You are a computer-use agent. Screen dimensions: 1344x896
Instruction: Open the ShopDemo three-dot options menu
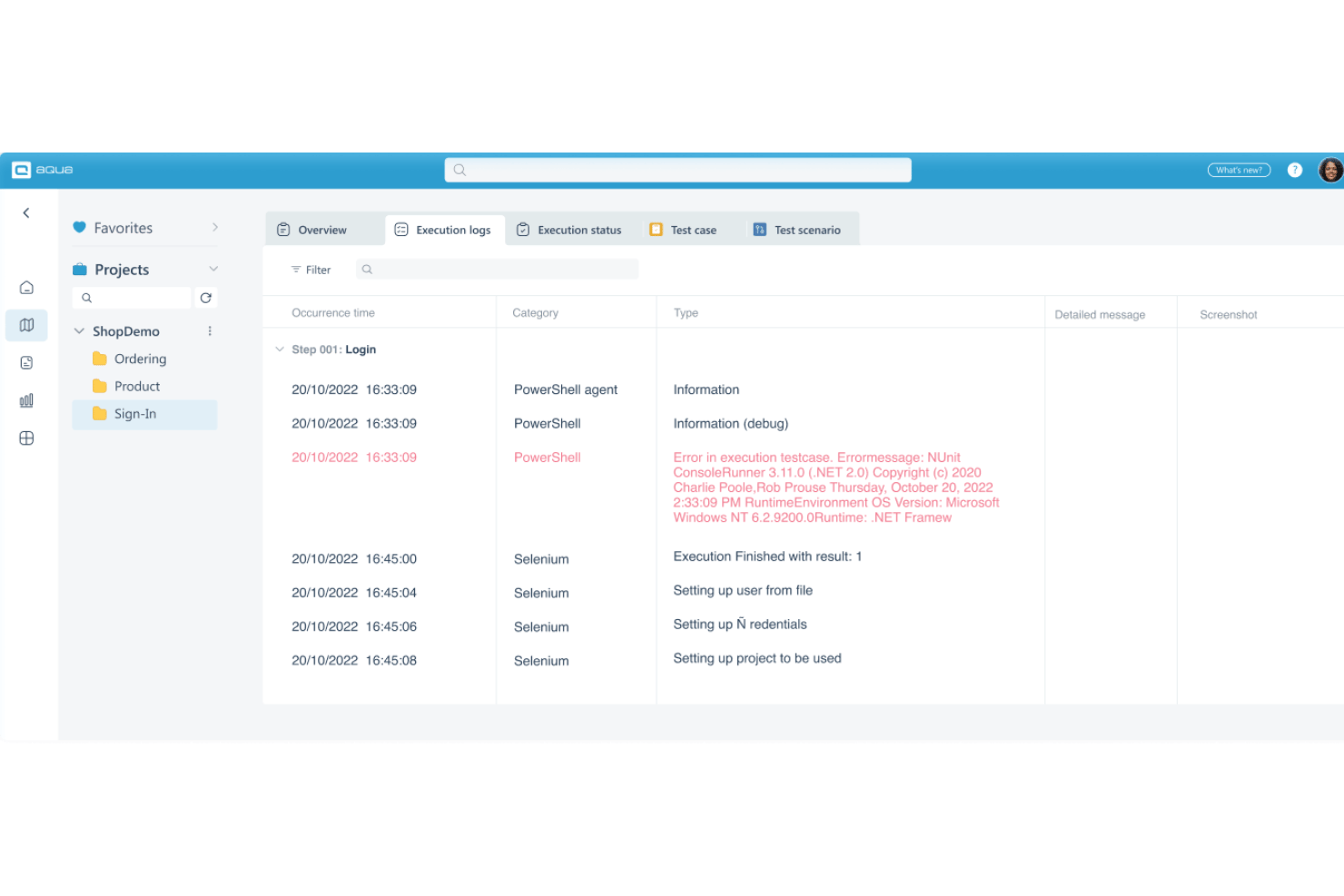[x=210, y=331]
